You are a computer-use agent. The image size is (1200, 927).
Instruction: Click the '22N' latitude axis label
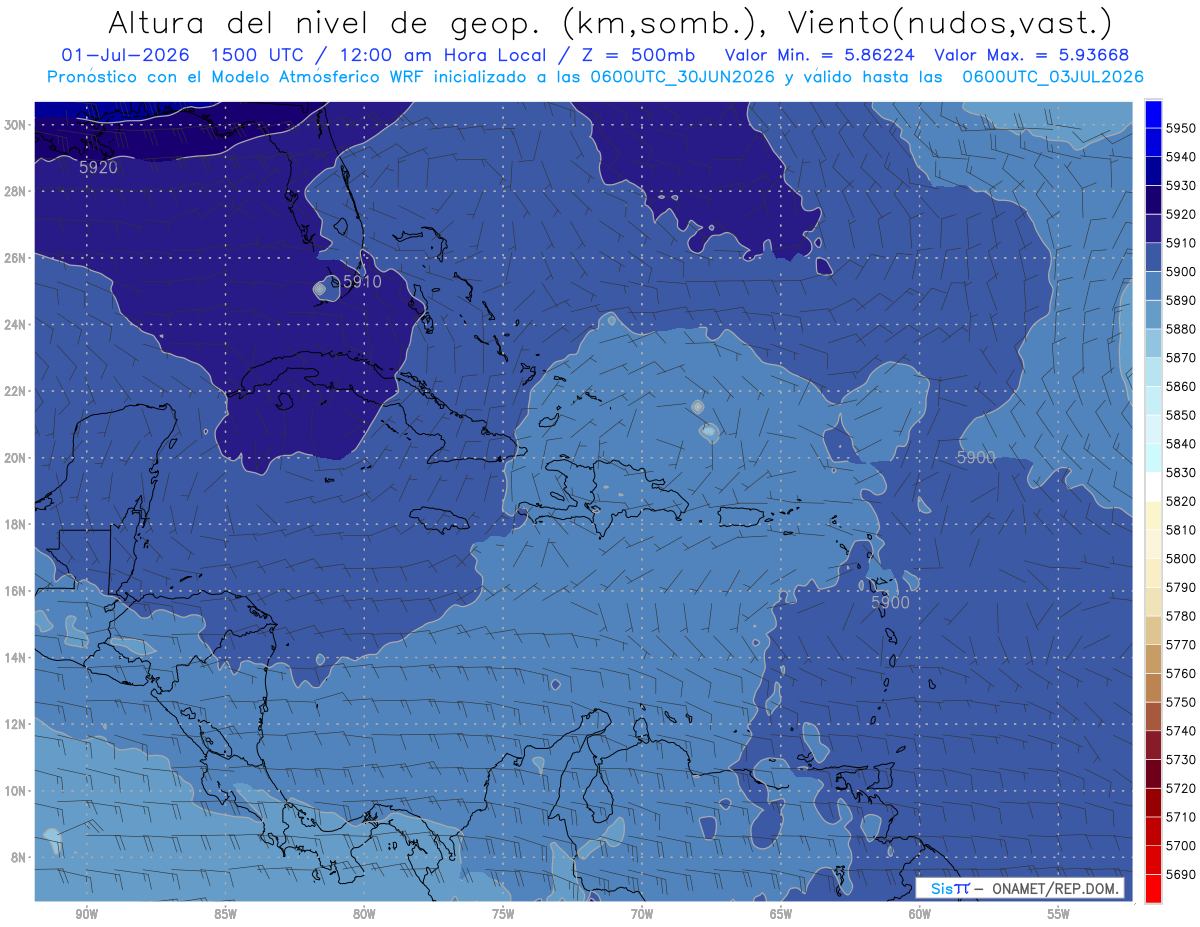coord(16,391)
